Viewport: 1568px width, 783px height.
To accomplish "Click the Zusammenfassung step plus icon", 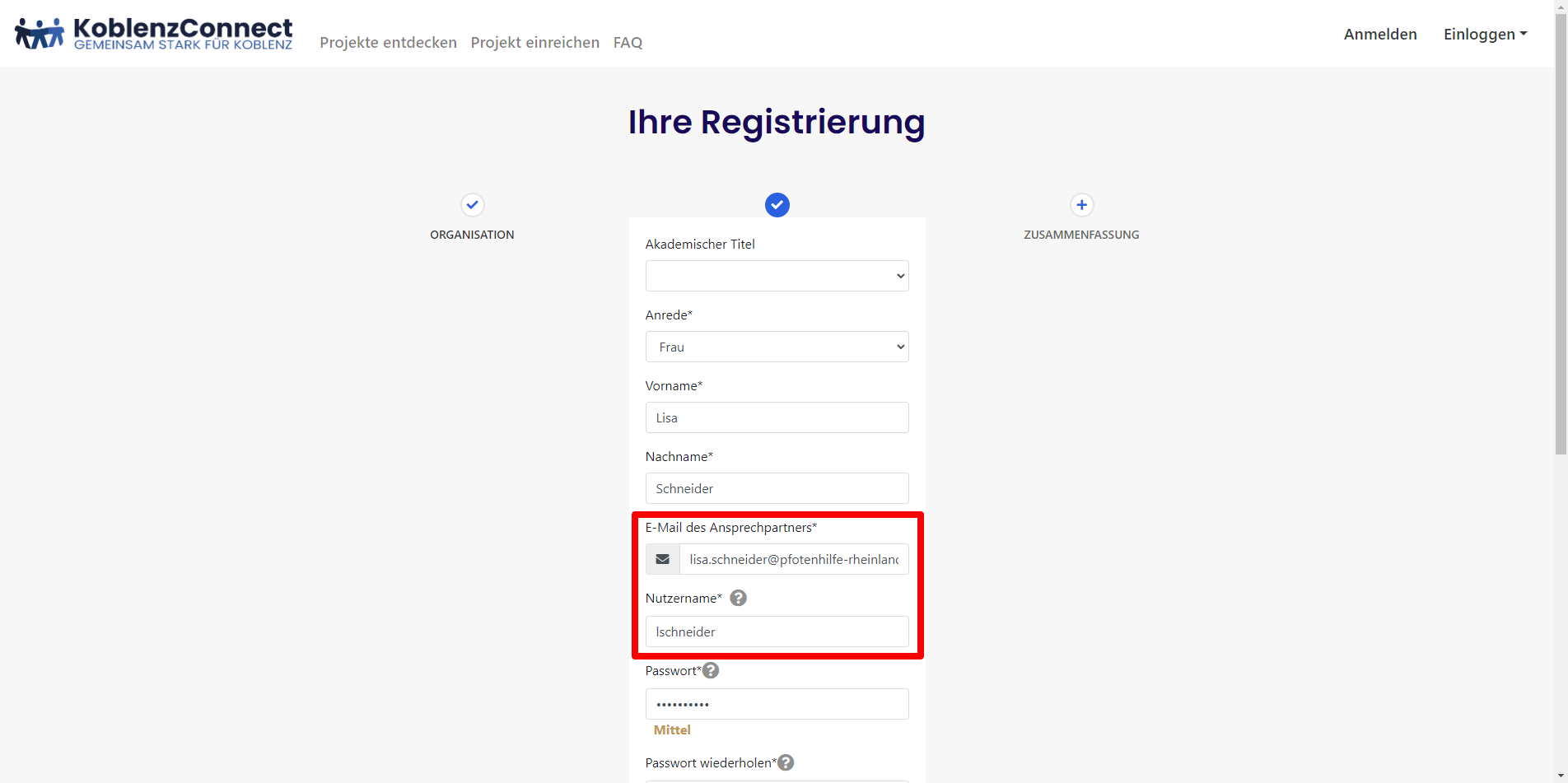I will (1081, 205).
